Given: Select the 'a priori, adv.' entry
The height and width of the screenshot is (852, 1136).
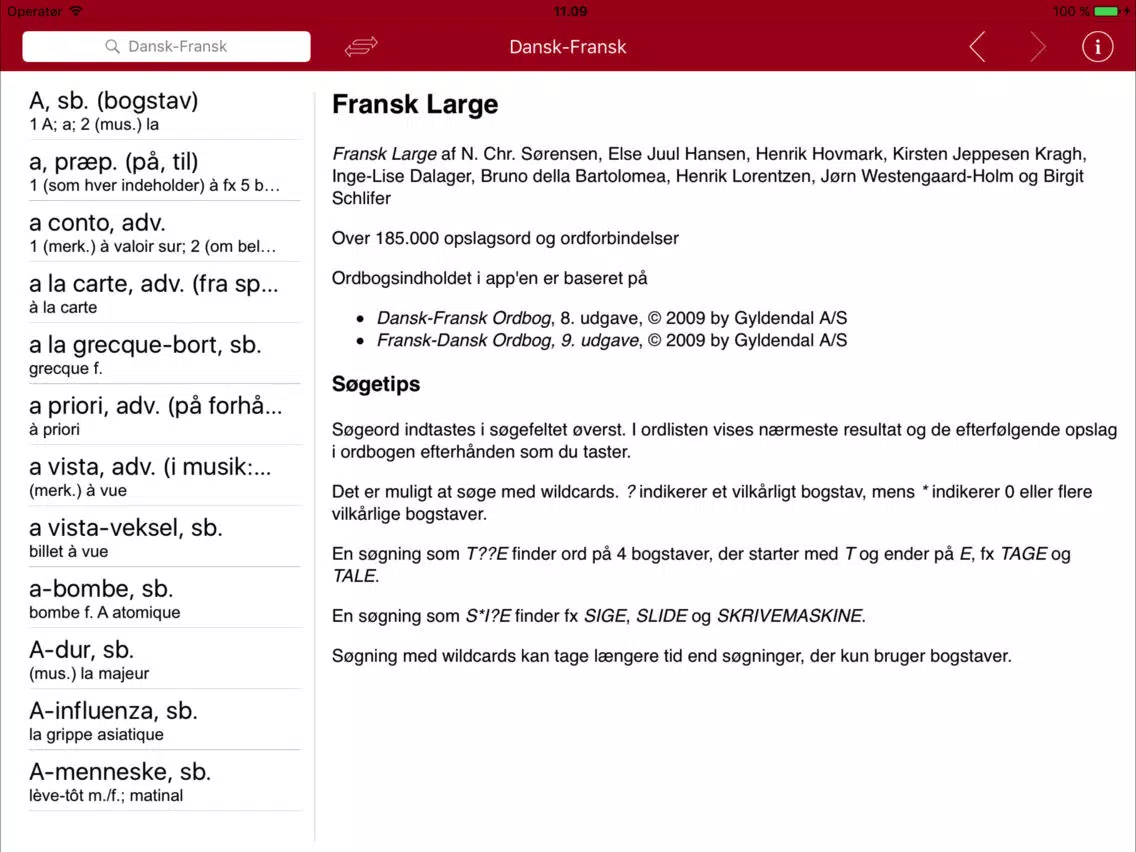Looking at the screenshot, I should (x=164, y=415).
